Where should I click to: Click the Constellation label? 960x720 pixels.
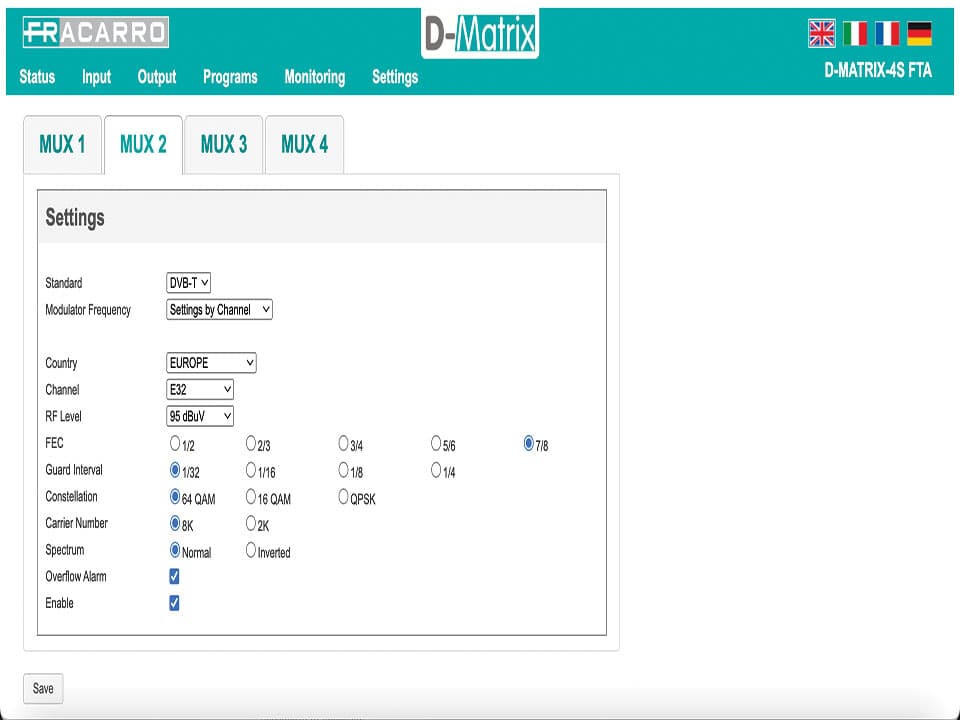coord(72,497)
